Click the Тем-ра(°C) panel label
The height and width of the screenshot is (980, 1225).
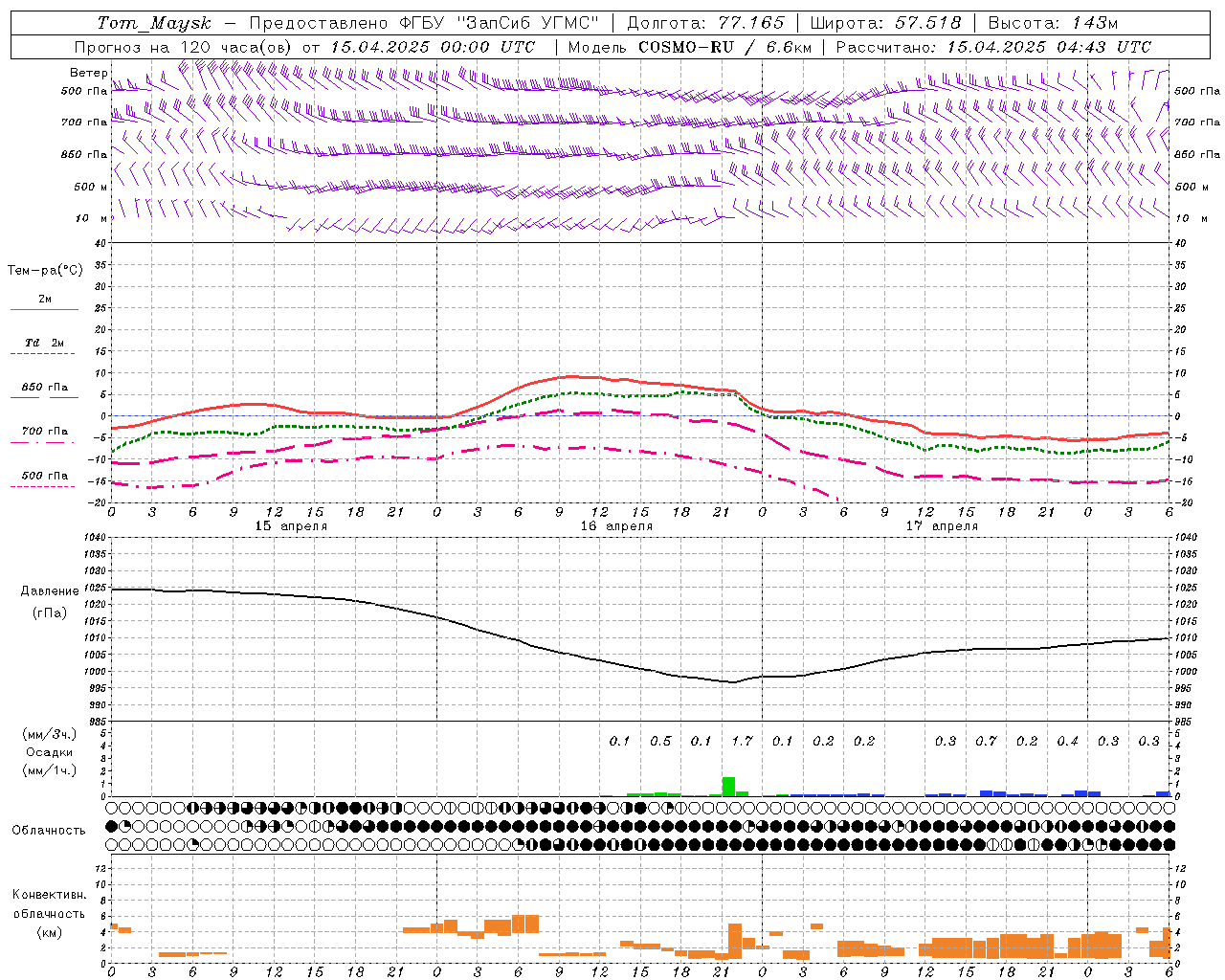point(45,270)
